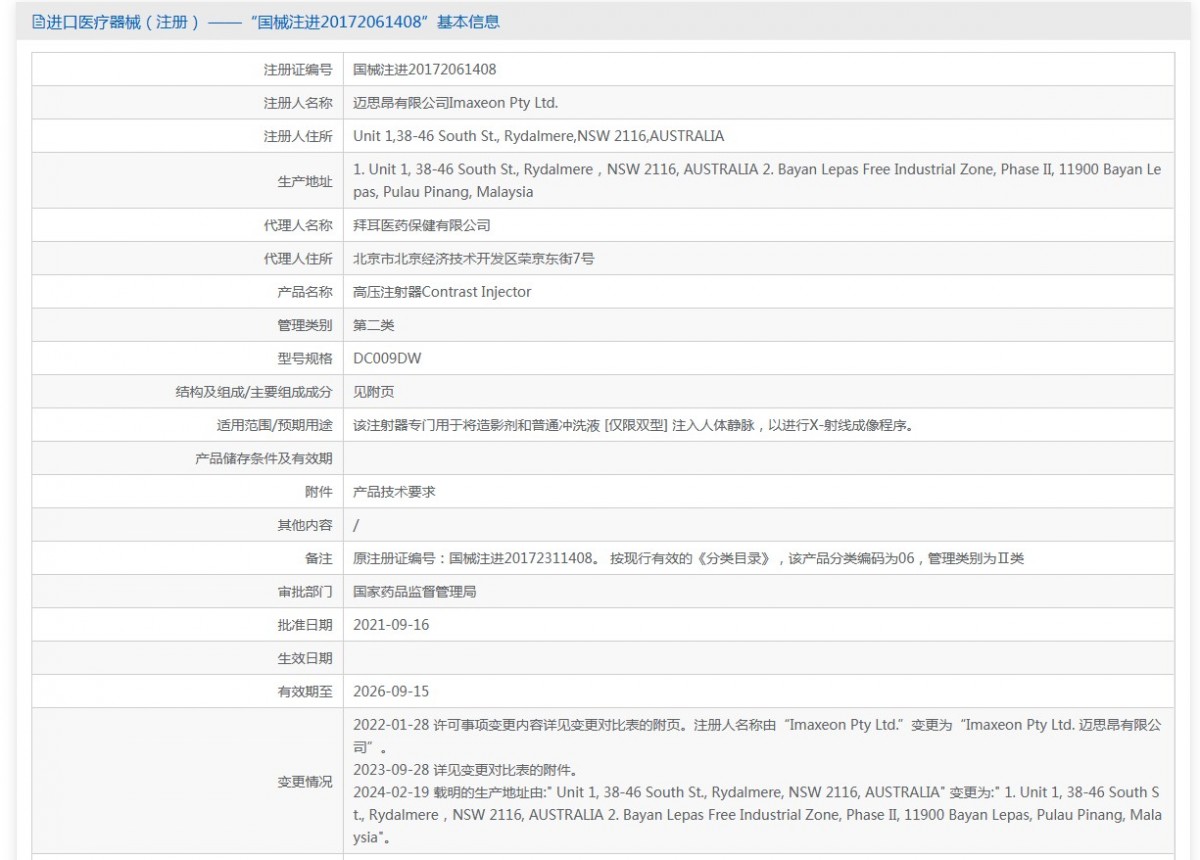The height and width of the screenshot is (860, 1200).
Task: Select the production address with Bayan Lepas Free Industrial Zone
Action: (x=757, y=180)
